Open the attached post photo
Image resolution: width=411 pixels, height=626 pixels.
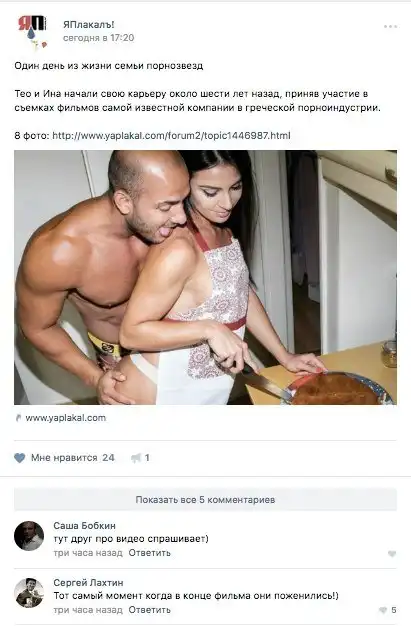pos(205,277)
